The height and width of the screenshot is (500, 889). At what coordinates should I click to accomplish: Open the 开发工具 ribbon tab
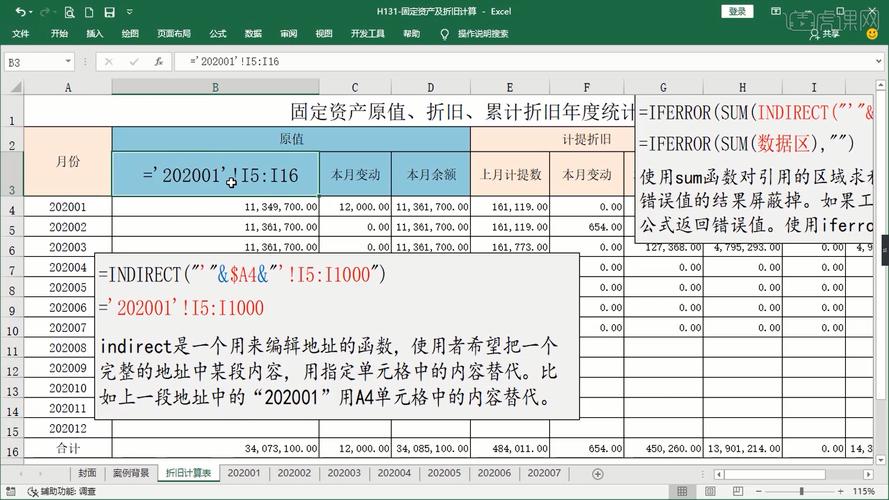tap(367, 33)
